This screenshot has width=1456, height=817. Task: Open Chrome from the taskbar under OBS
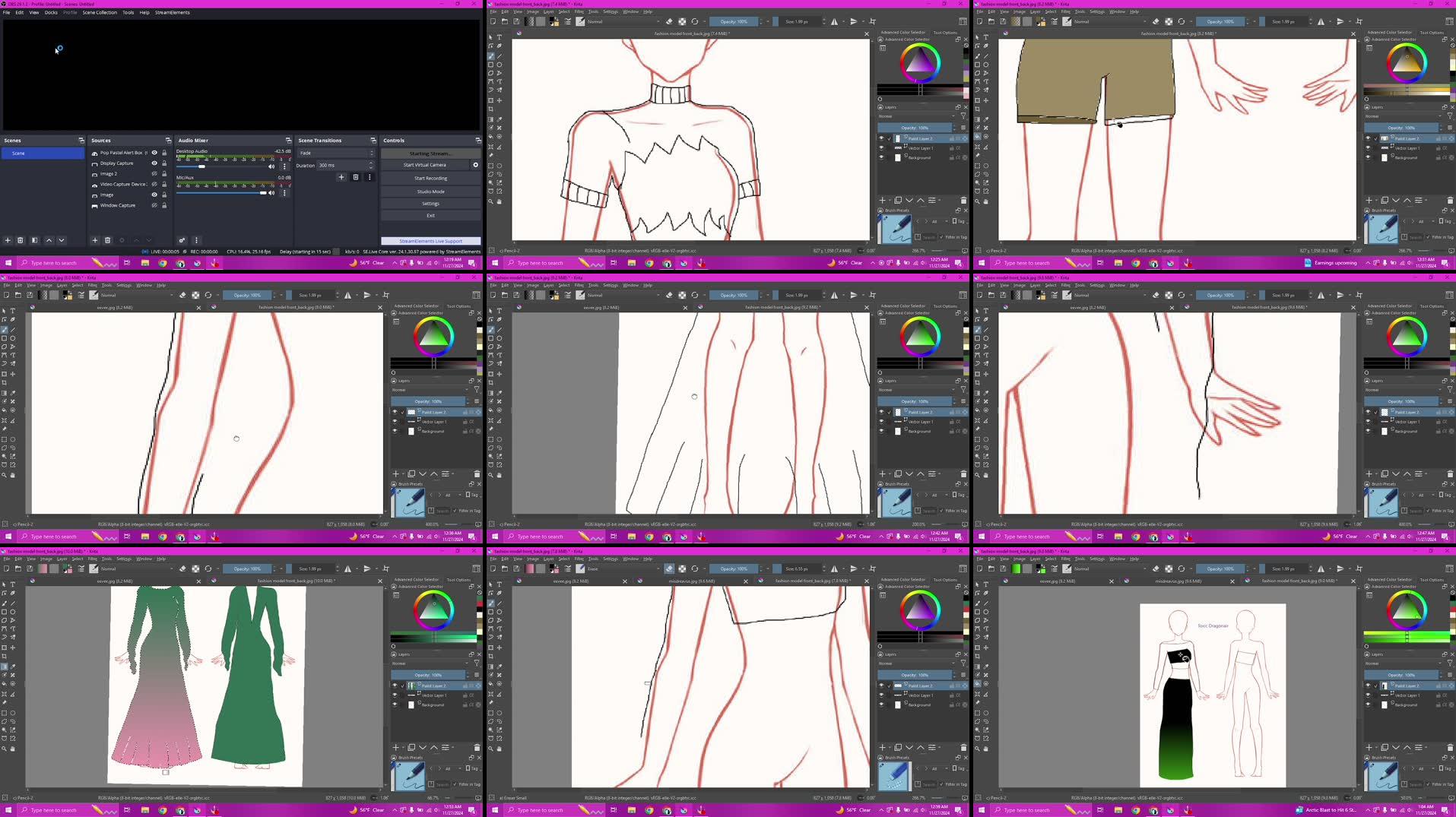[x=162, y=263]
